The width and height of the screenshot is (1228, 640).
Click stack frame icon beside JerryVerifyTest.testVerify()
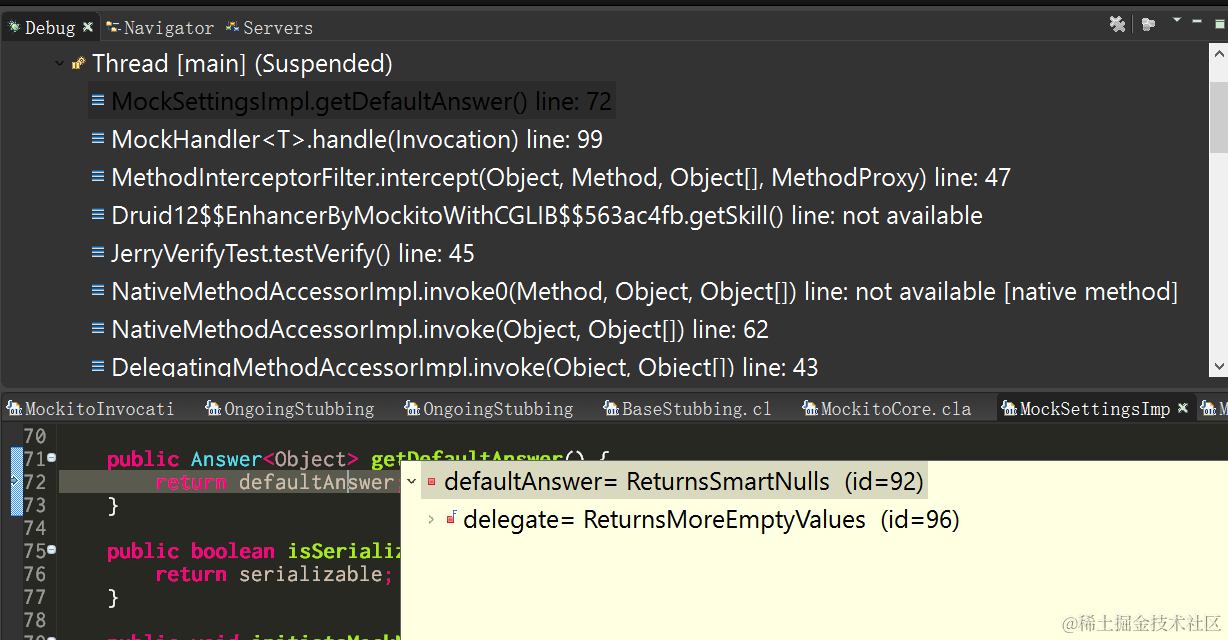click(x=98, y=254)
